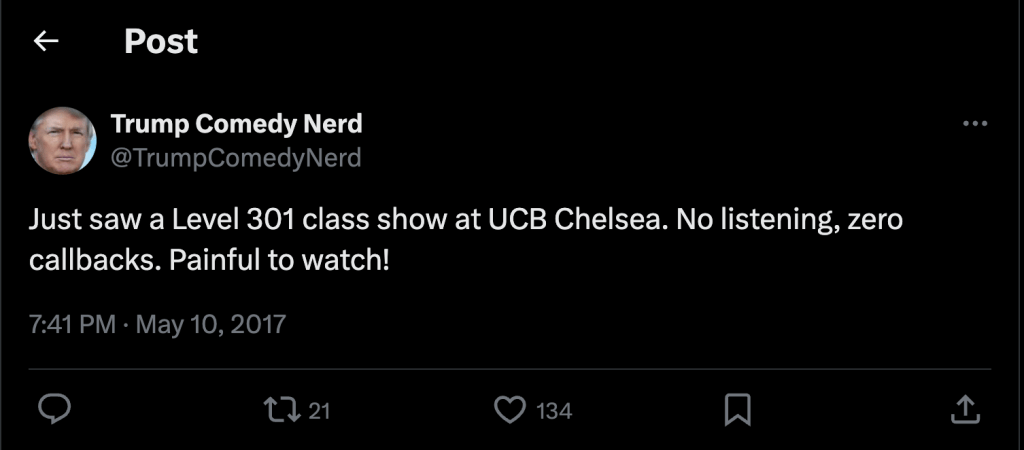The height and width of the screenshot is (450, 1024).
Task: View the 134 likes count
Action: tap(554, 410)
